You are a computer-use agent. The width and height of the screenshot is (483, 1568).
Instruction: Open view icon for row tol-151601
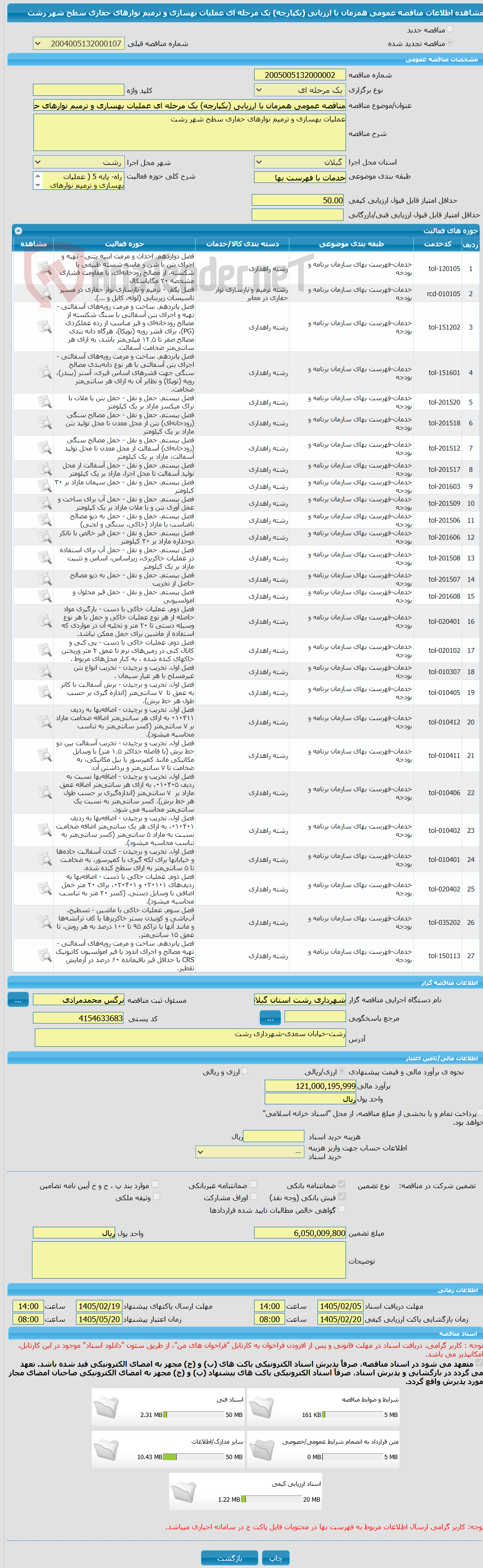[44, 372]
